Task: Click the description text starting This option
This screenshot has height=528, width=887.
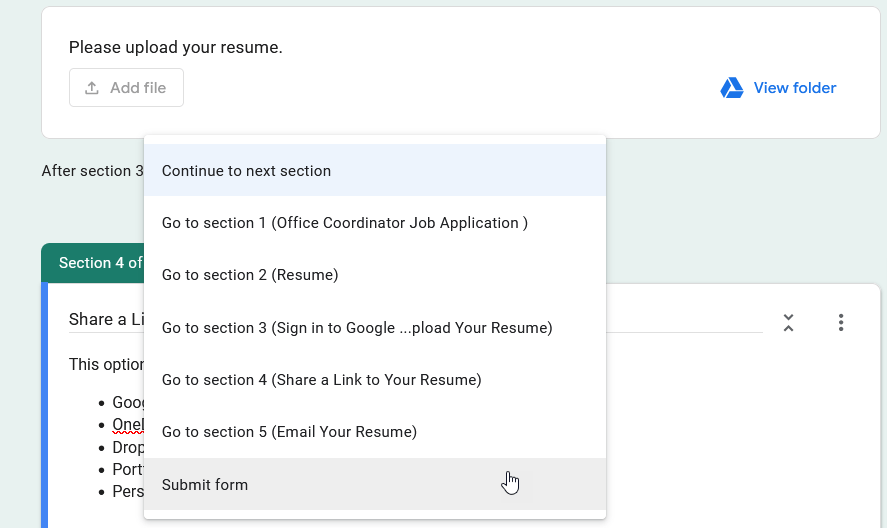Action: point(106,364)
